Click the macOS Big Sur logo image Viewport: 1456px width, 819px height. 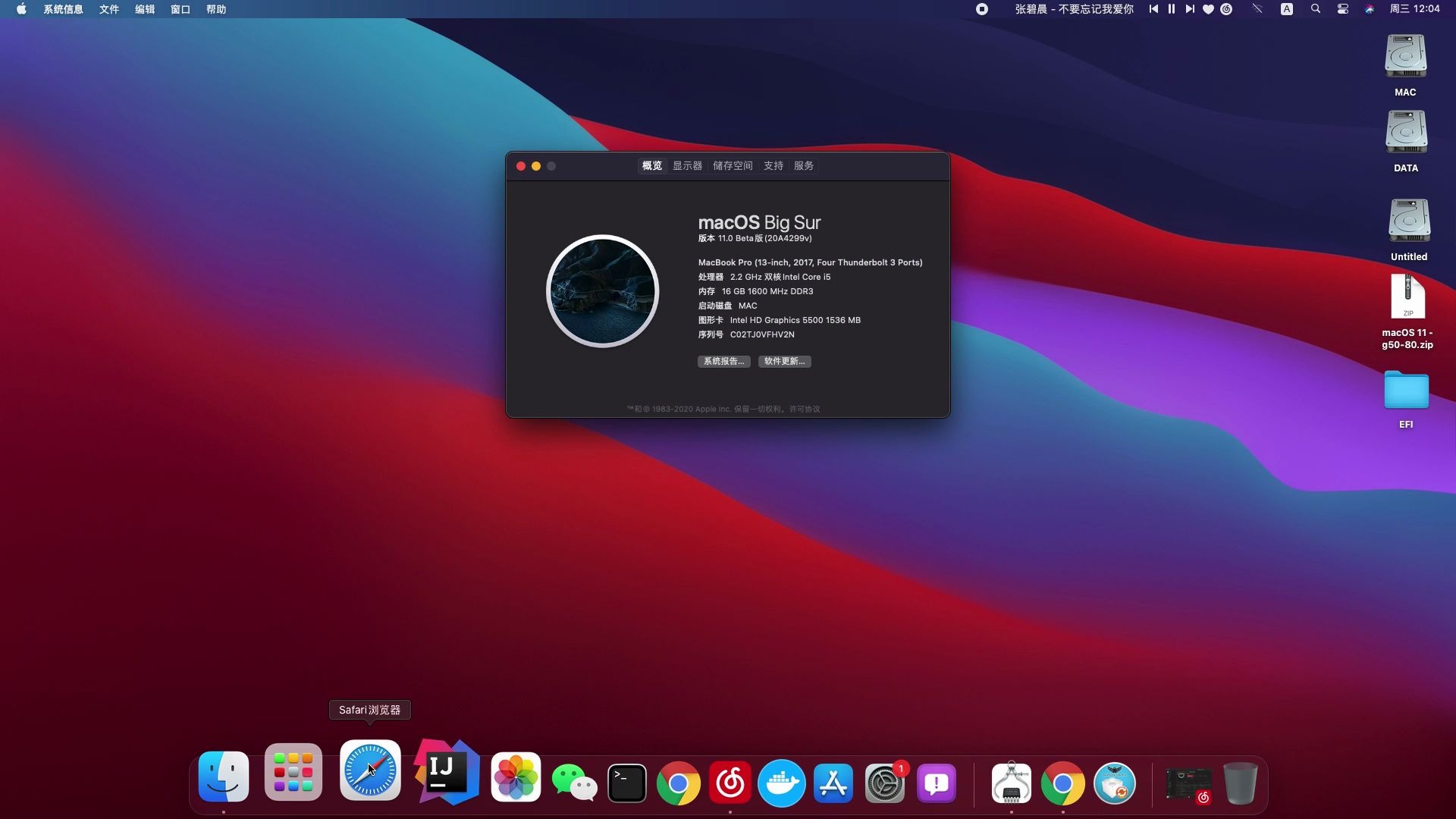coord(603,291)
